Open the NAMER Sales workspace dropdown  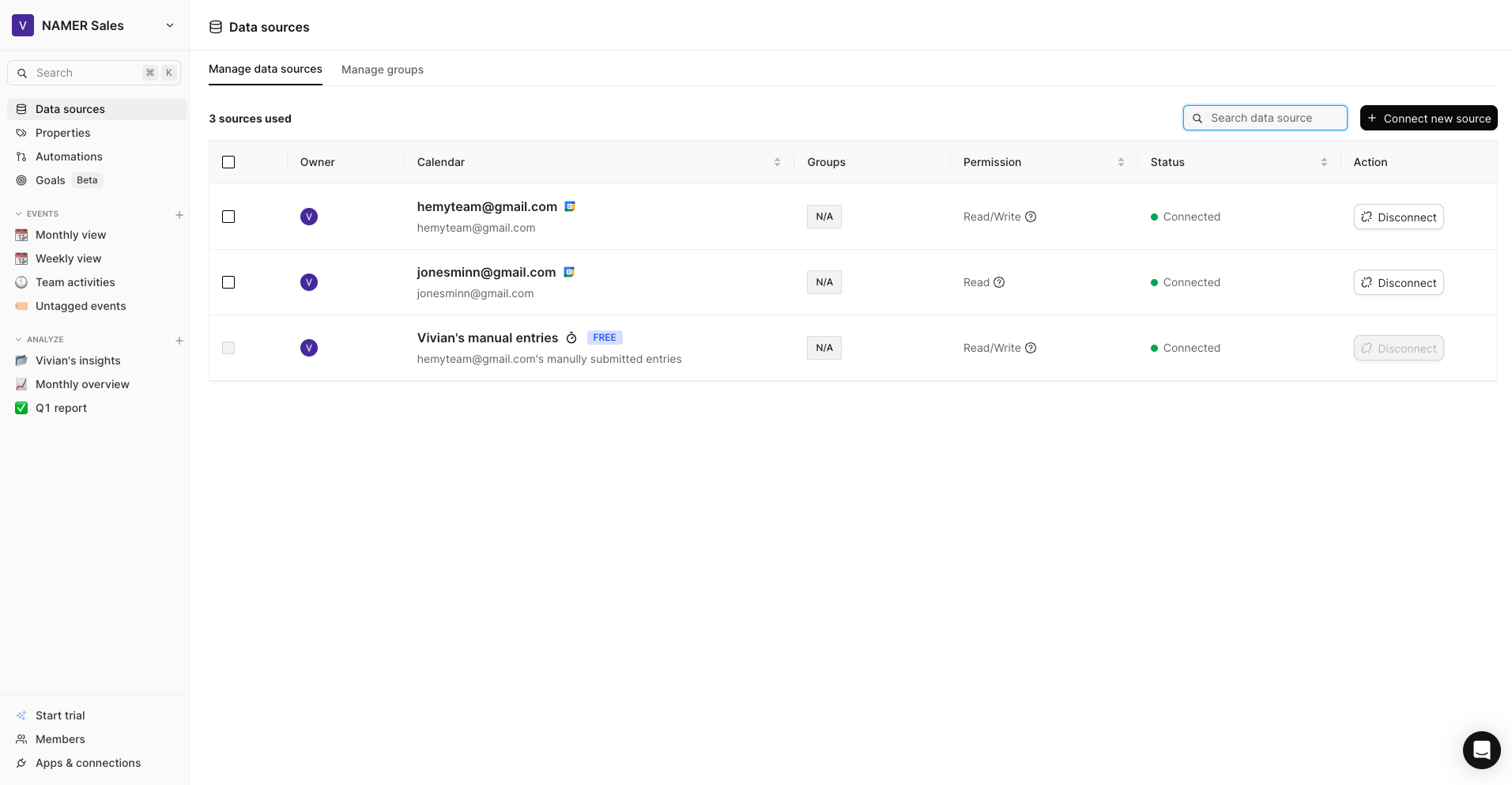coord(170,25)
